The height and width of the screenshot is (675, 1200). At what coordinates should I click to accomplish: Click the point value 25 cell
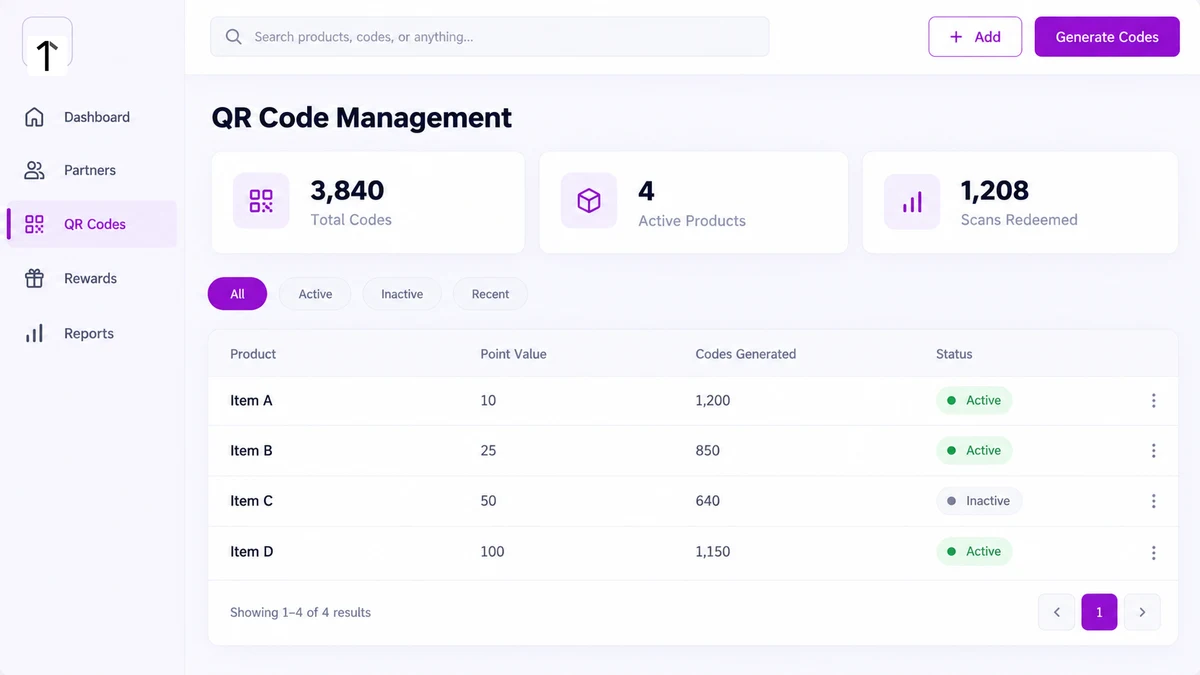pos(488,451)
